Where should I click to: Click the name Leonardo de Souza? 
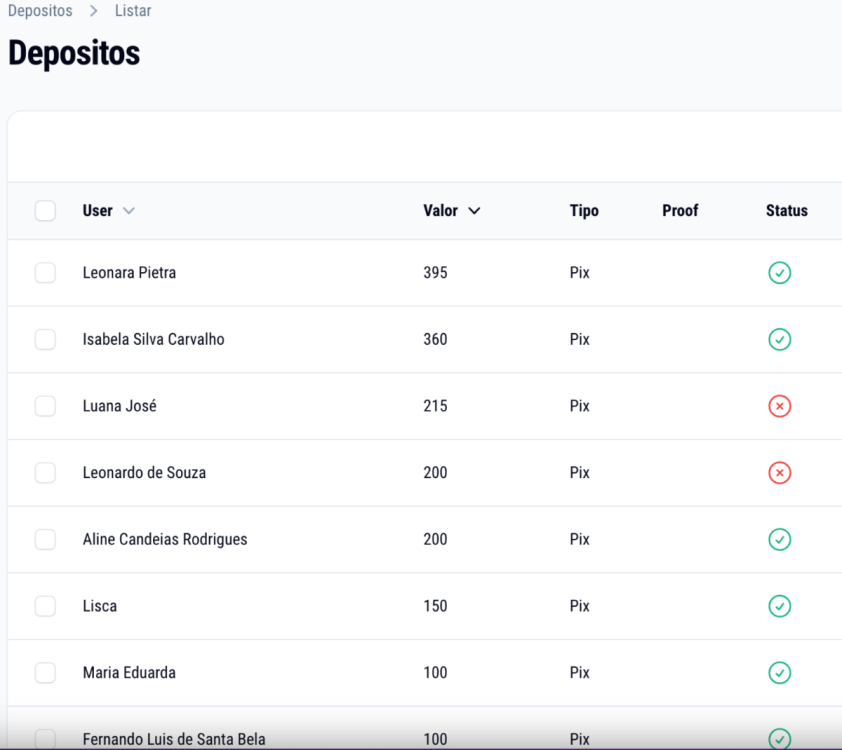pyautogui.click(x=144, y=472)
